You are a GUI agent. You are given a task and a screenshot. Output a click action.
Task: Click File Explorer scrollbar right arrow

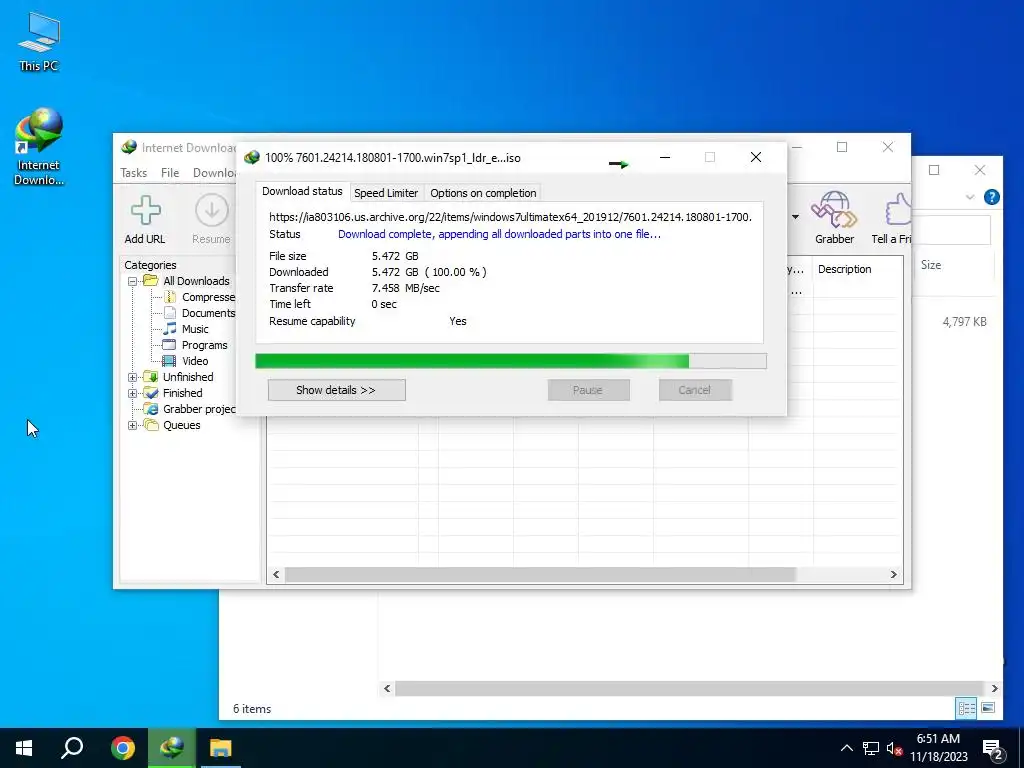[x=995, y=688]
